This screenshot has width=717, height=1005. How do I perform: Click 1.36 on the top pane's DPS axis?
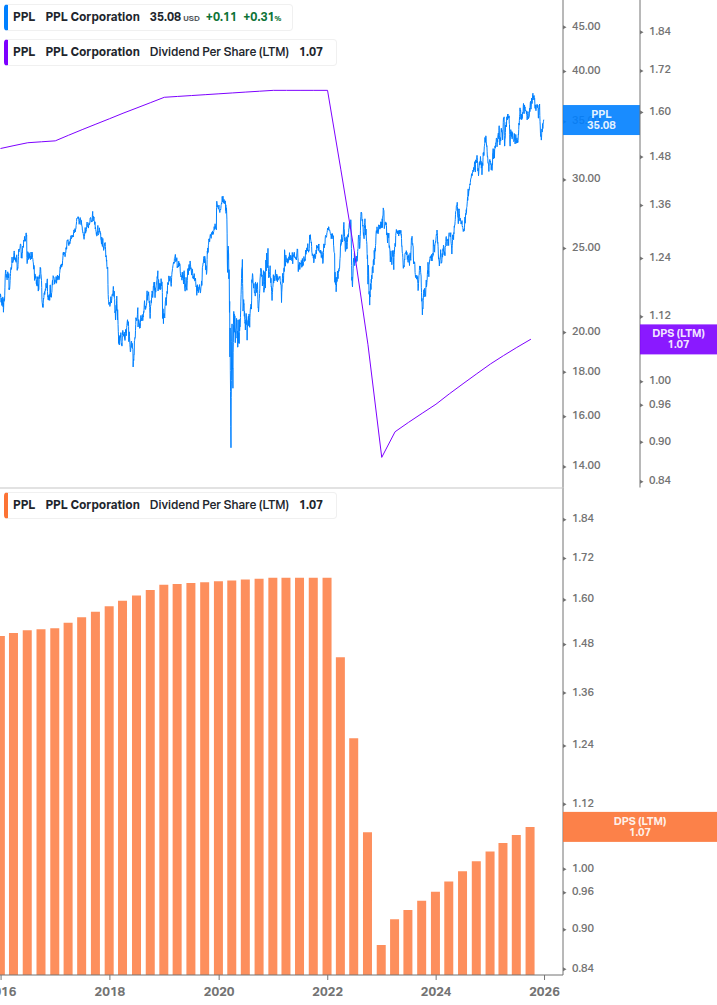tap(660, 204)
